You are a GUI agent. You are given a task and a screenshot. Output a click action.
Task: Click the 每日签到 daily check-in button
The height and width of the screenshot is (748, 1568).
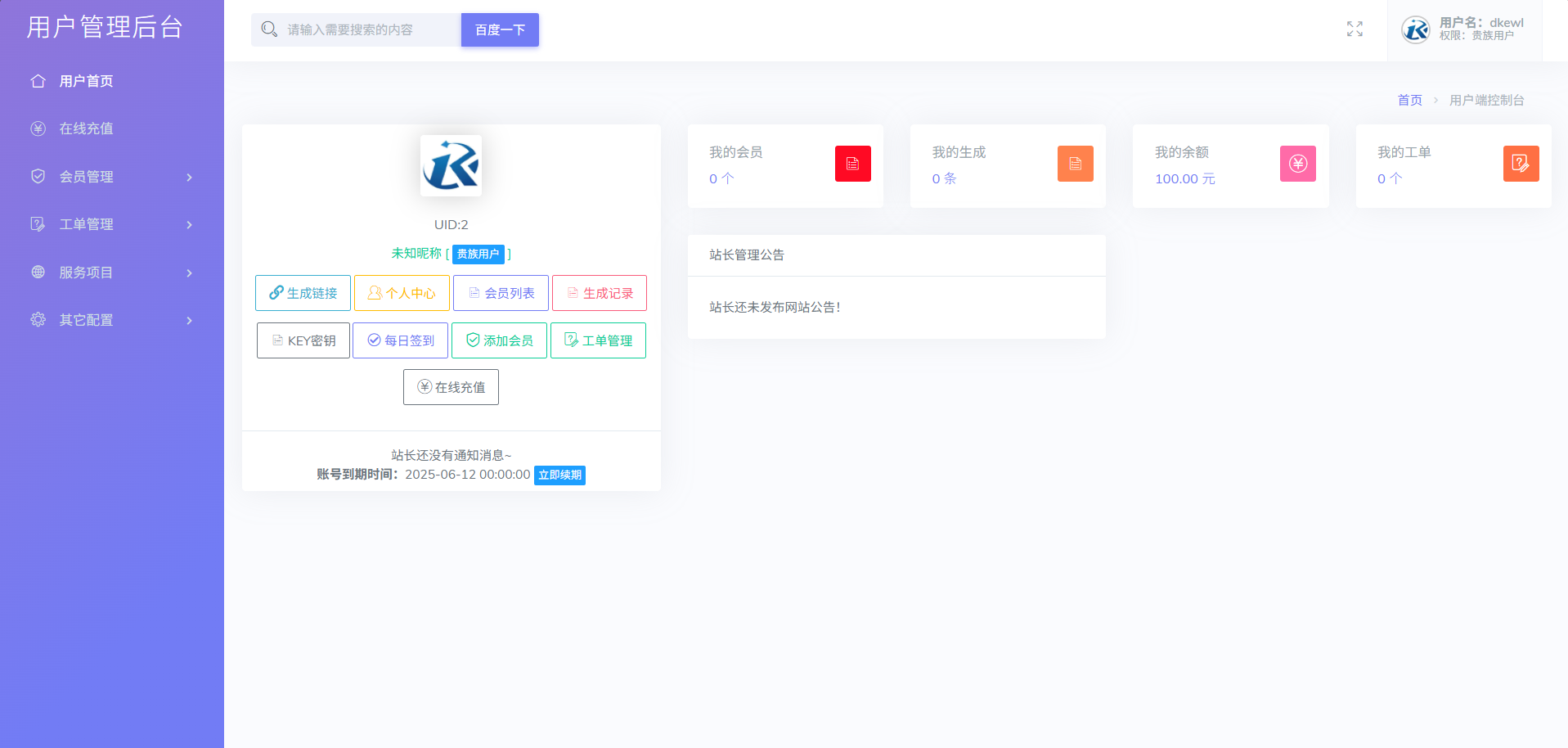coord(400,340)
